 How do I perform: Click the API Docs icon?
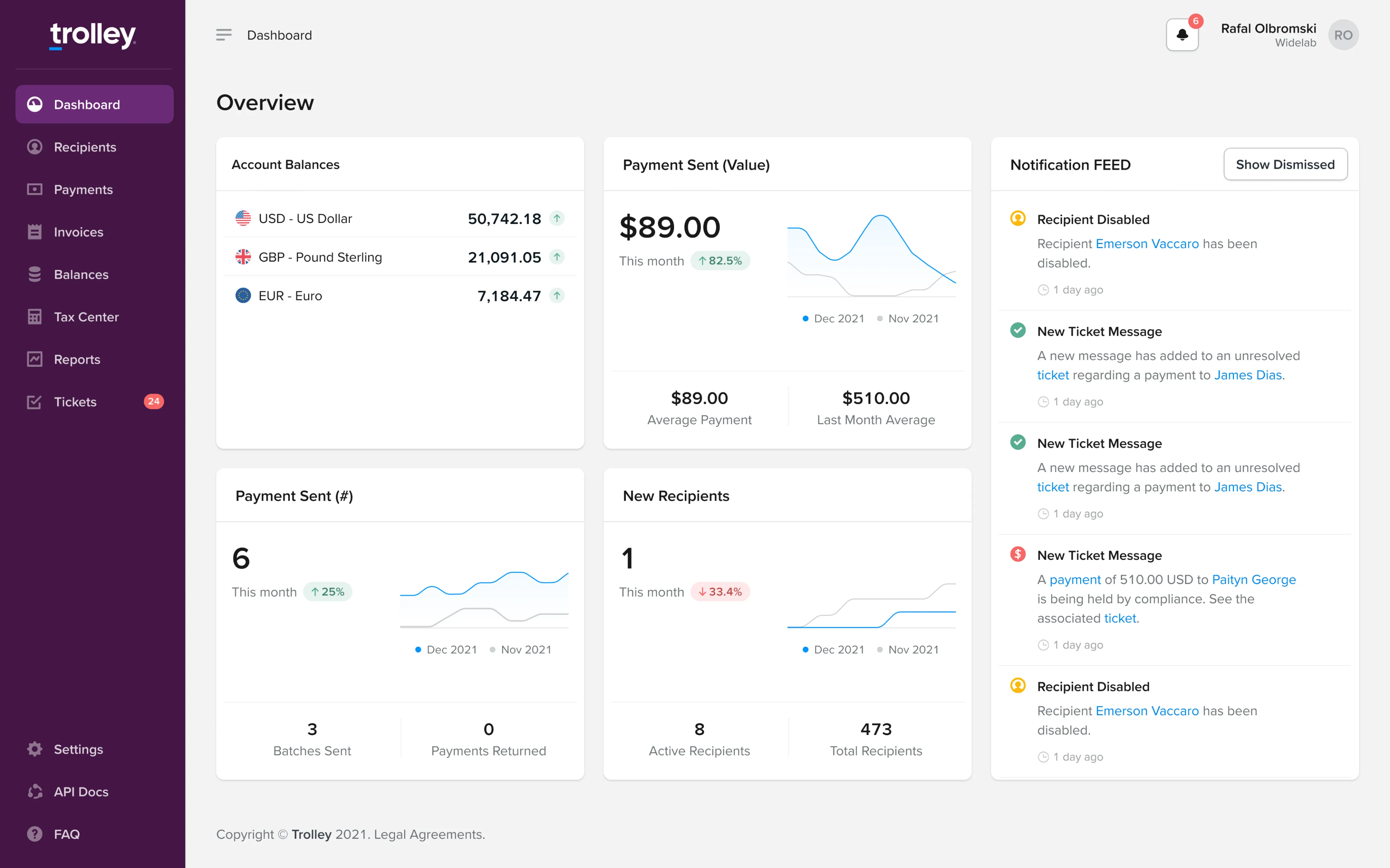[34, 792]
